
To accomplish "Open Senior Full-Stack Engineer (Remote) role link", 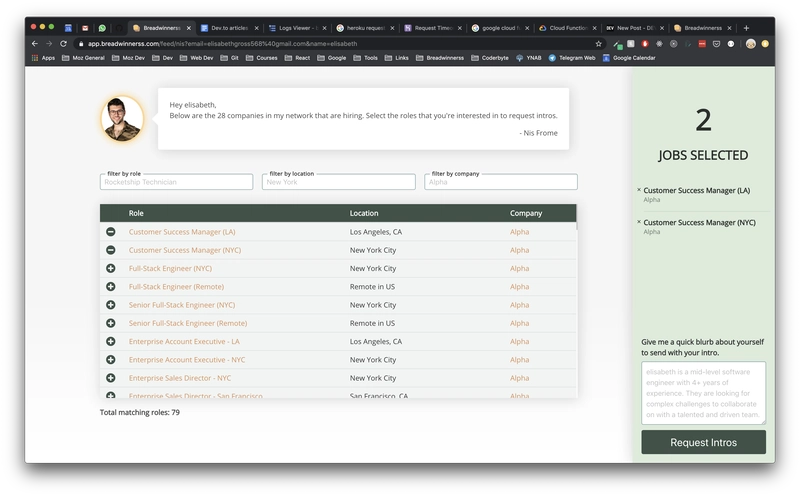I will (188, 323).
